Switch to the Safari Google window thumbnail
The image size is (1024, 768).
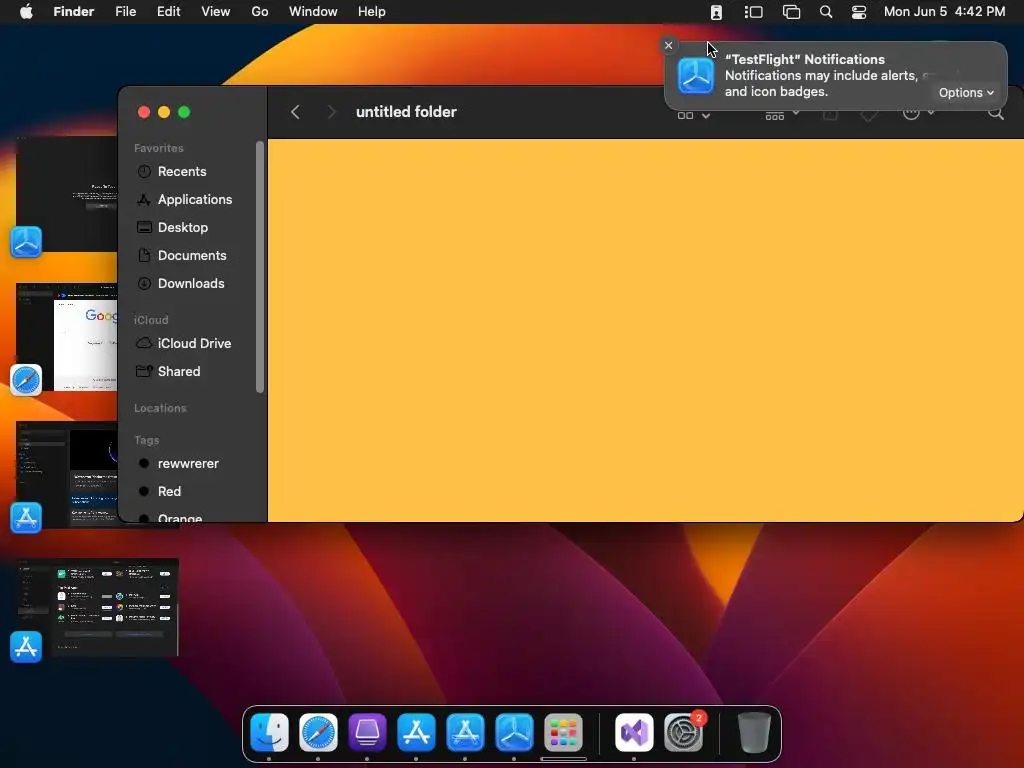[x=67, y=337]
